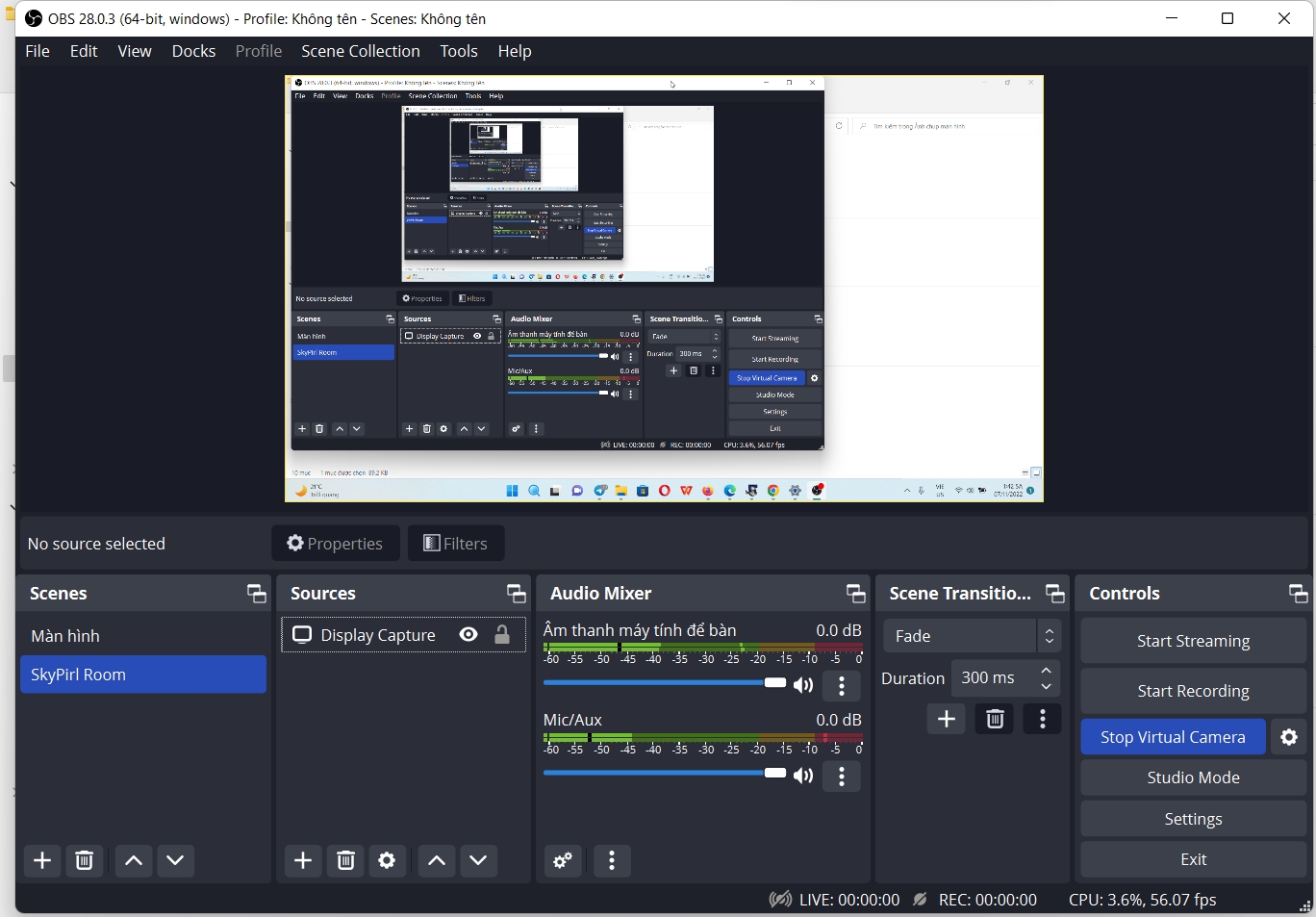The image size is (1316, 917).
Task: Remove selected scene using trash icon
Action: tap(85, 860)
